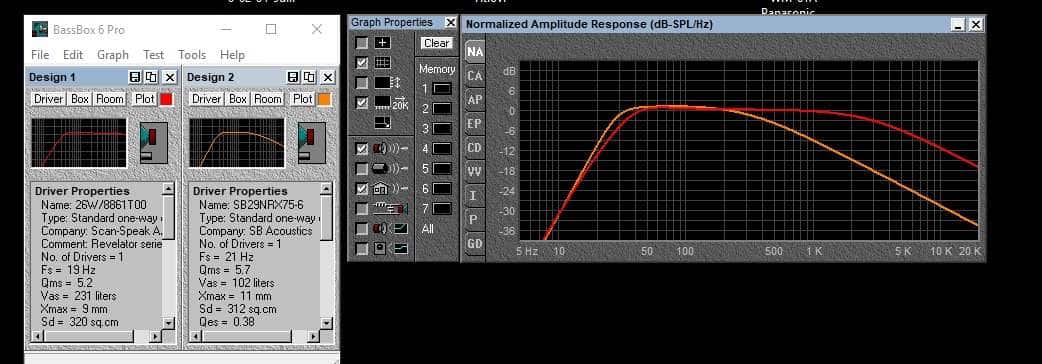
Task: Click the graph resize icon in Graph Properties
Action: coord(382,123)
